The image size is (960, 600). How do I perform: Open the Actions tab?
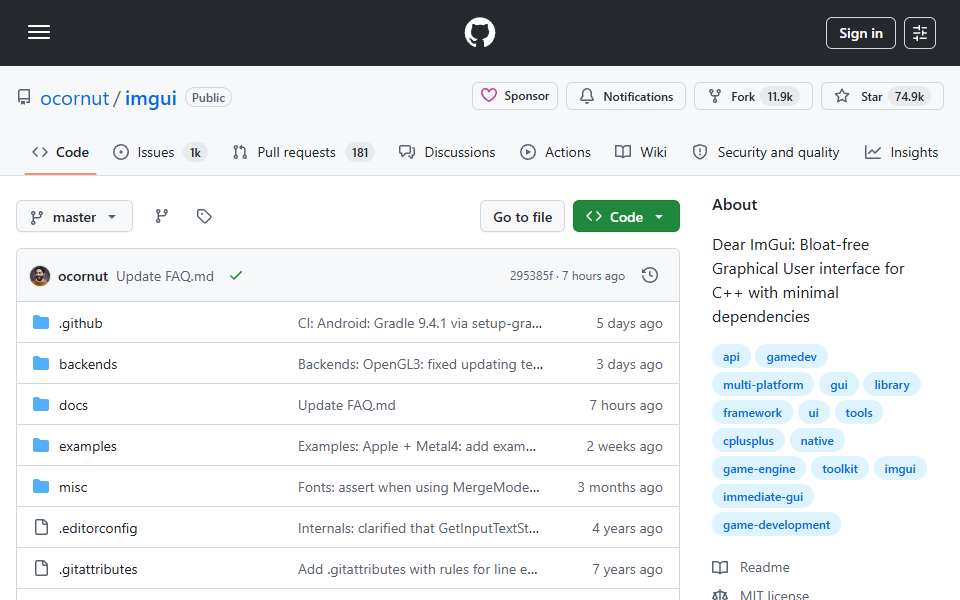coord(555,152)
